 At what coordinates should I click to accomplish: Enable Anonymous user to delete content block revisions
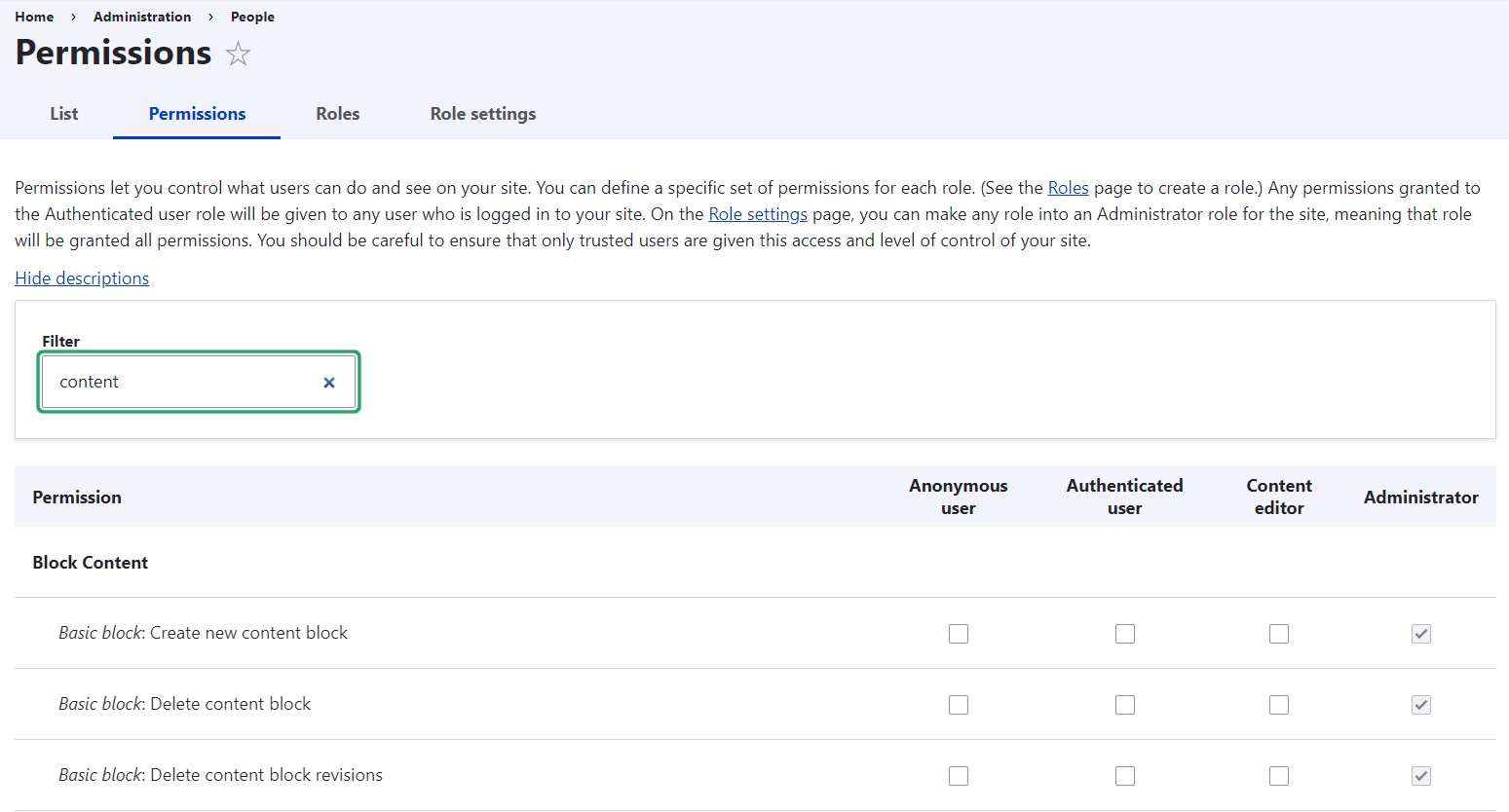(958, 775)
